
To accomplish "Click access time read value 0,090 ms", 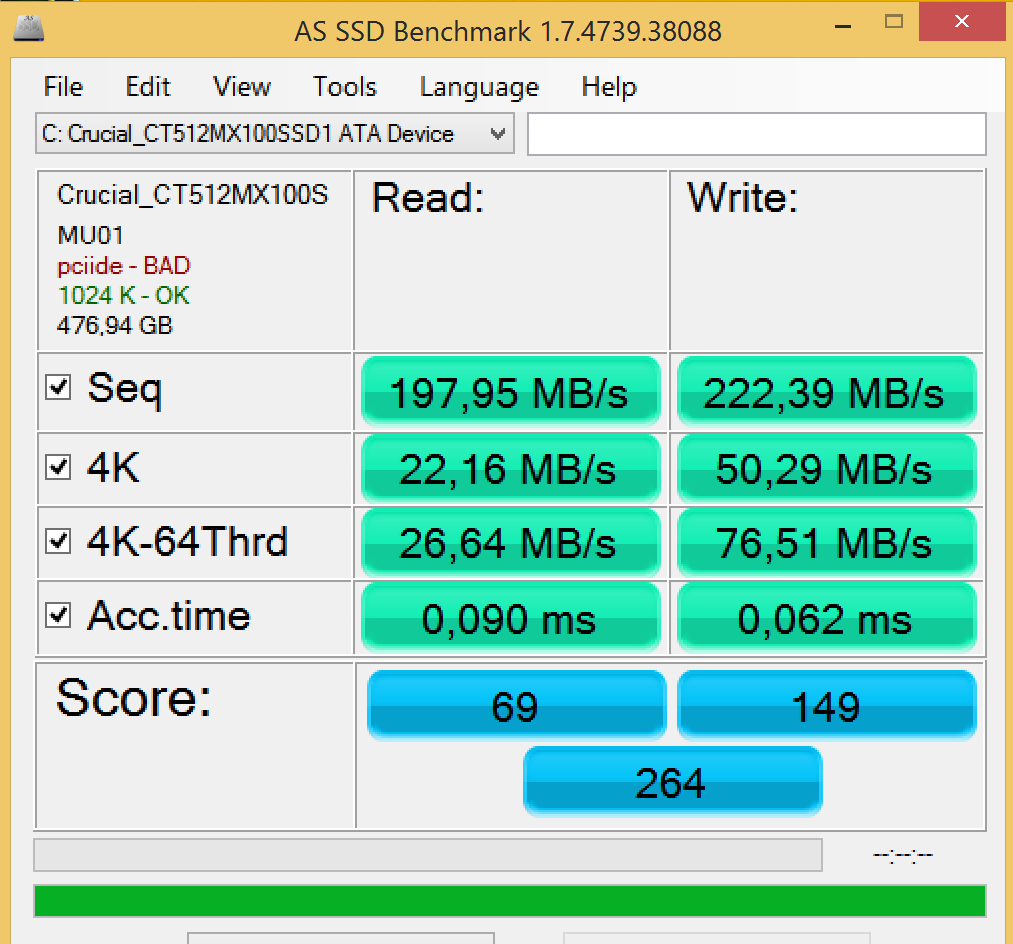I will pos(510,618).
